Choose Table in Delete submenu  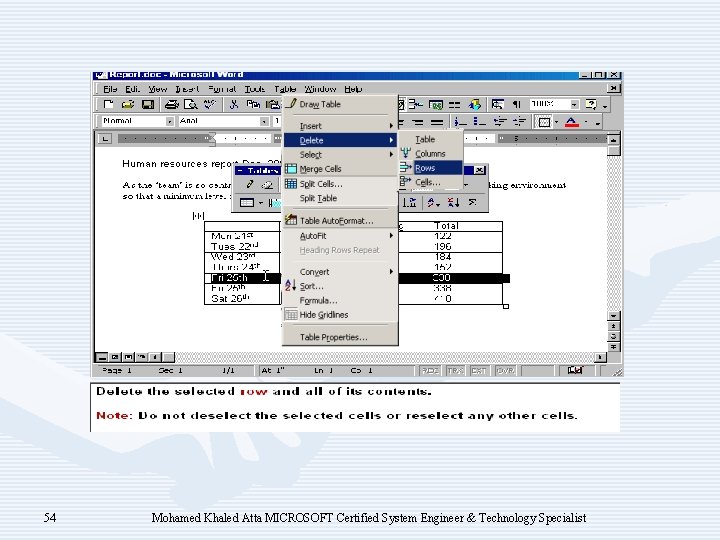click(x=430, y=139)
